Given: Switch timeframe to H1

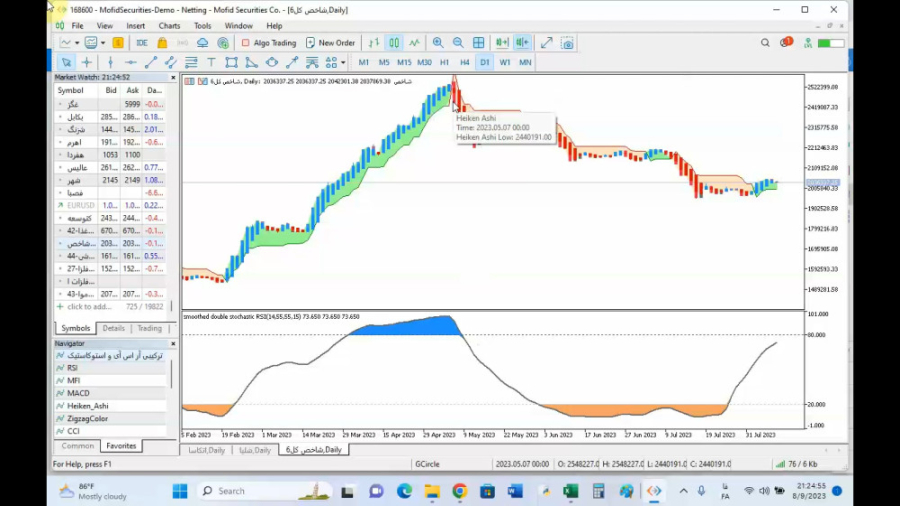Looking at the screenshot, I should tap(444, 62).
